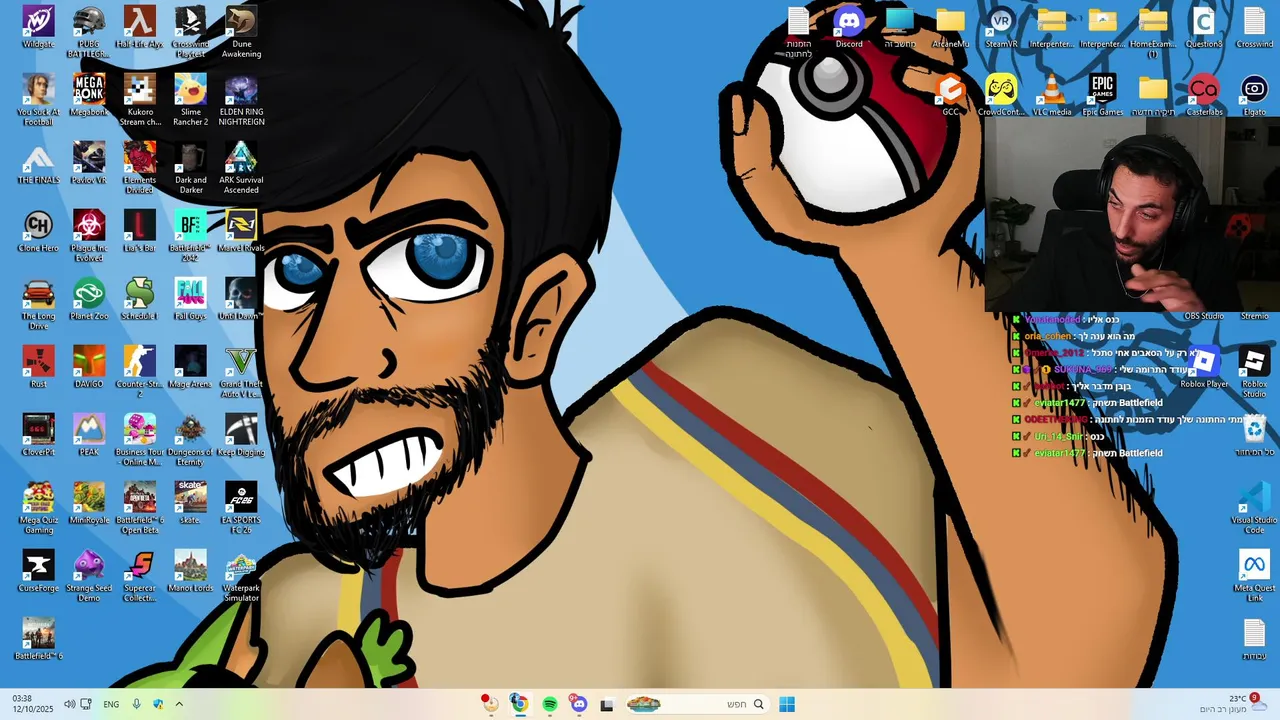
Task: Select the Mage Arena icon
Action: pos(190,367)
